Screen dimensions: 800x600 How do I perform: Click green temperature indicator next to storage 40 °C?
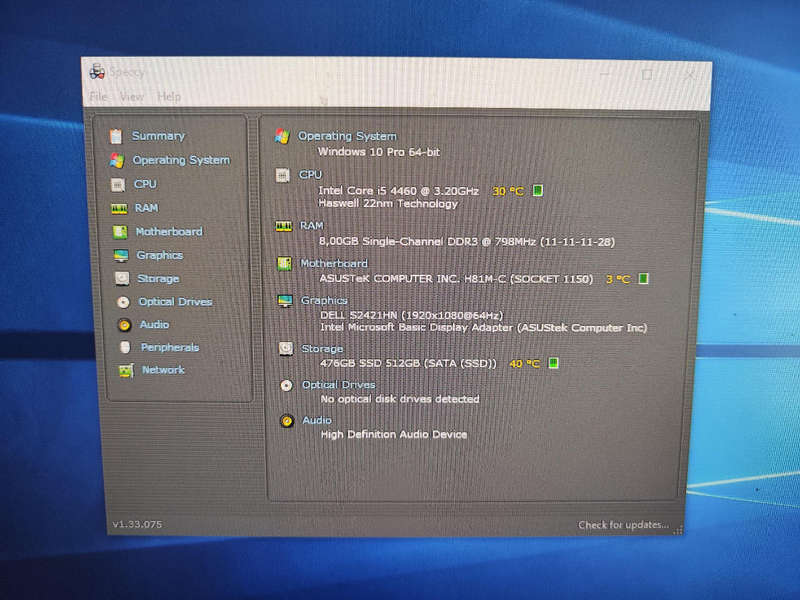pos(553,363)
